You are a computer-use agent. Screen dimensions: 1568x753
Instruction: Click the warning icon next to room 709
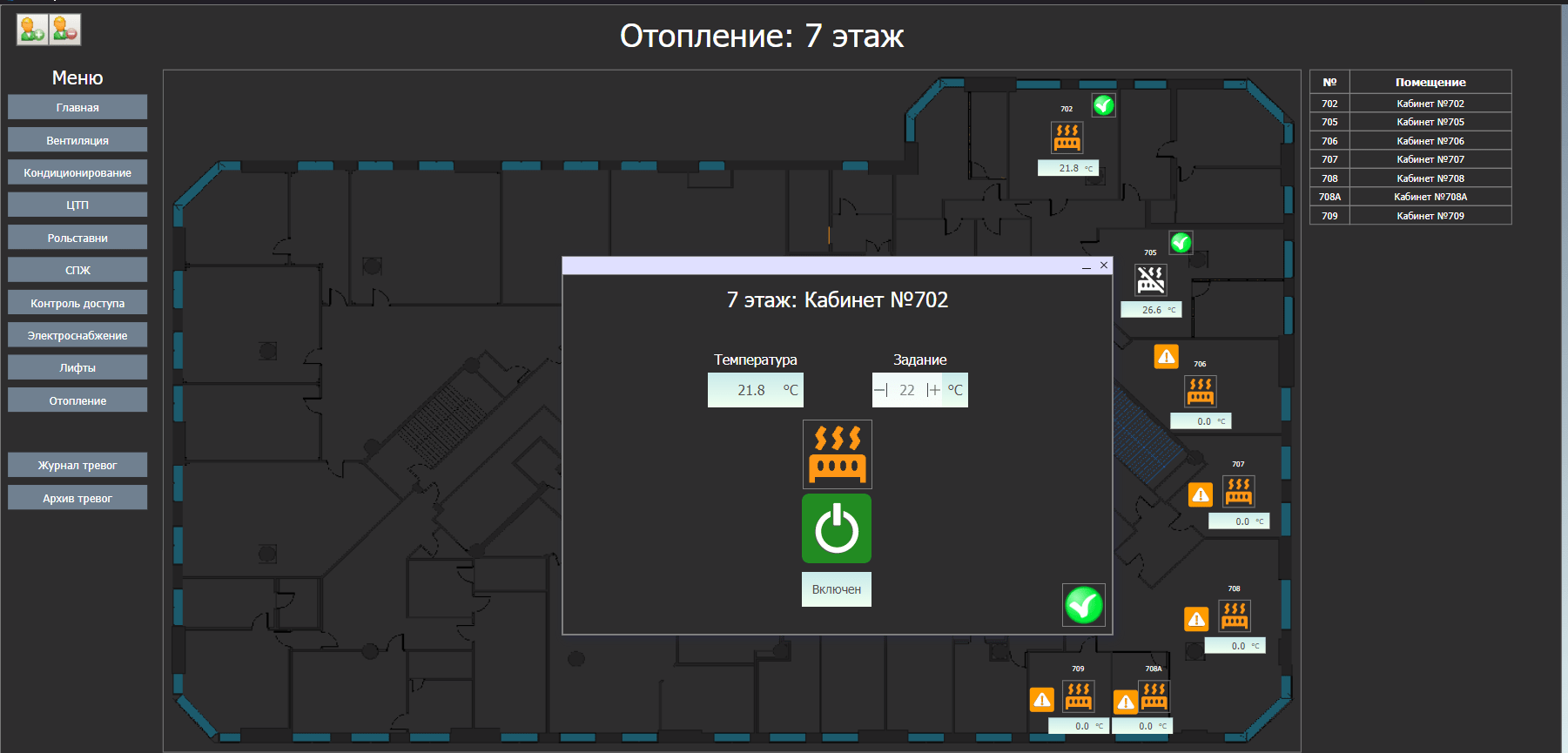[1041, 700]
